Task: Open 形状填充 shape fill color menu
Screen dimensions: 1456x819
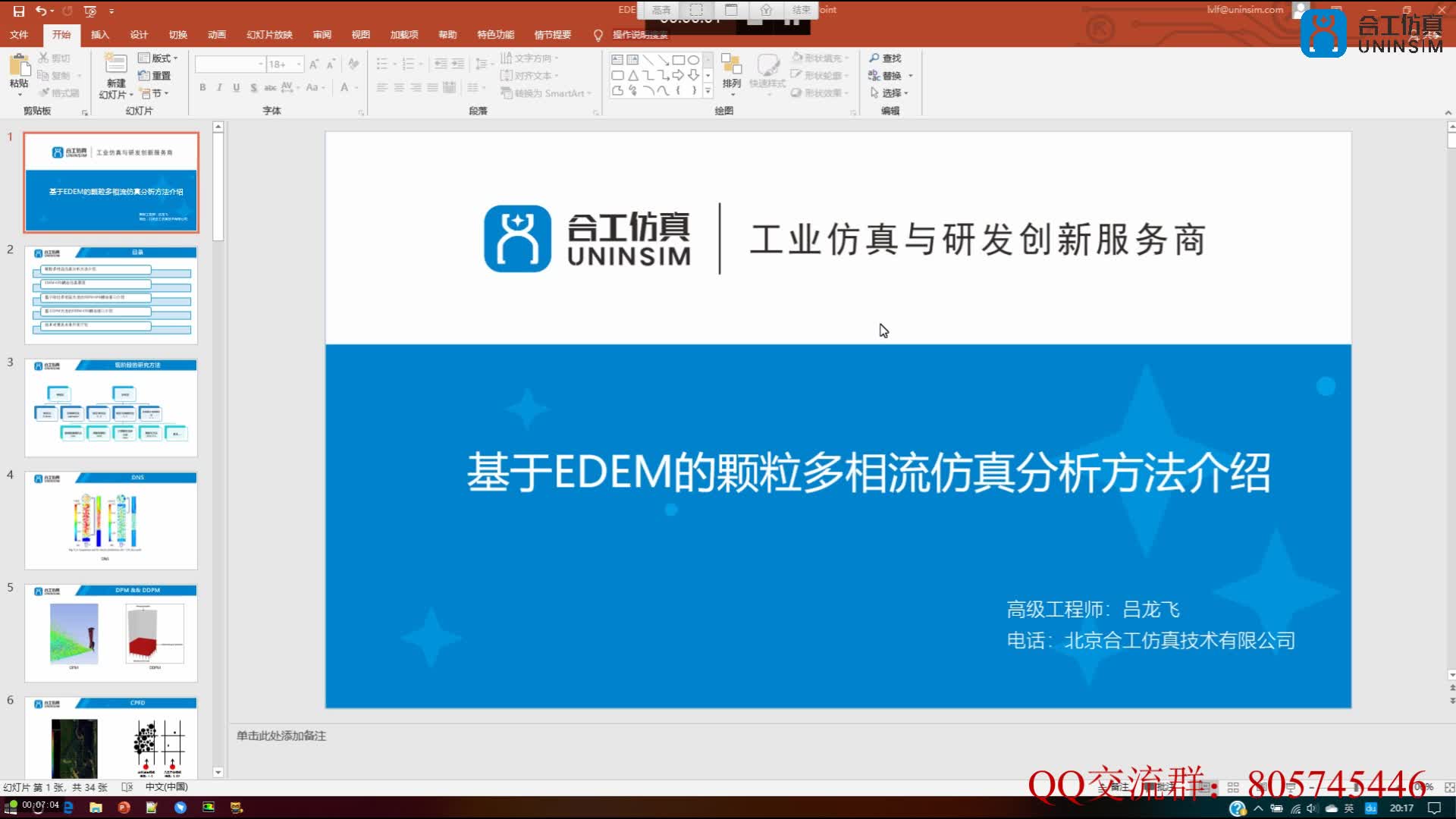Action: pyautogui.click(x=821, y=58)
